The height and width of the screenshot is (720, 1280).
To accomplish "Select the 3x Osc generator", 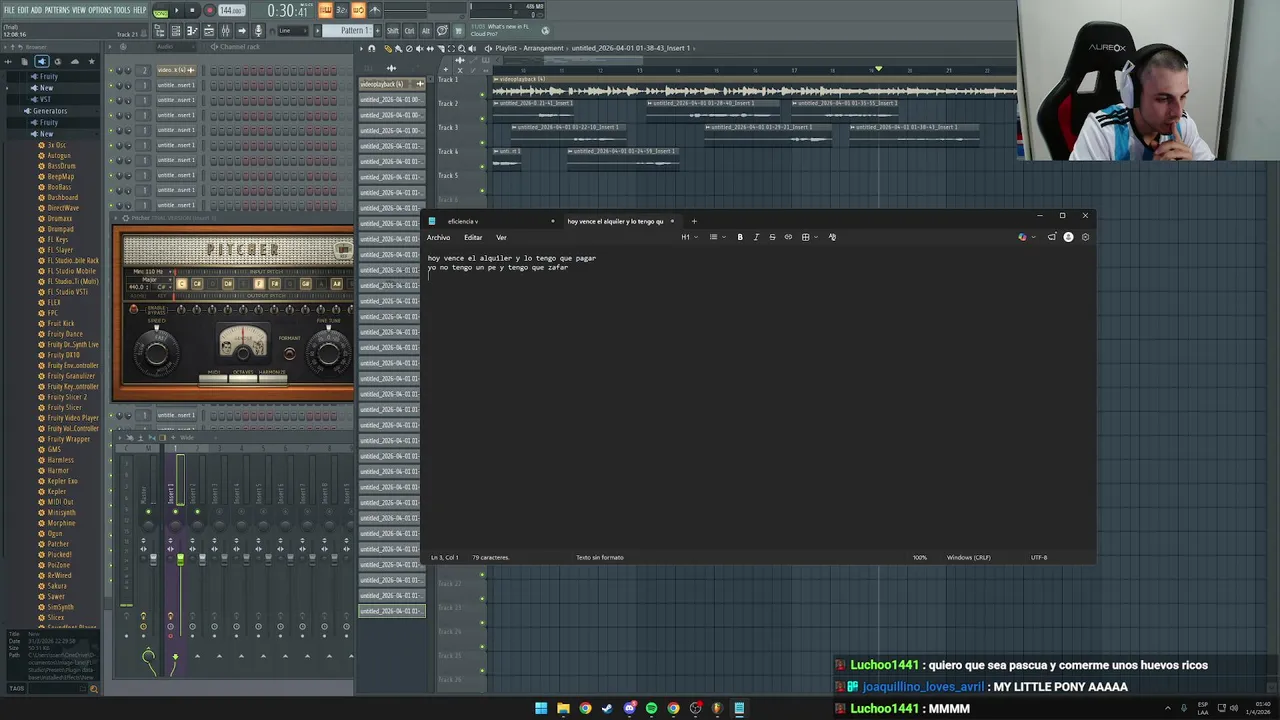I will tap(56, 145).
